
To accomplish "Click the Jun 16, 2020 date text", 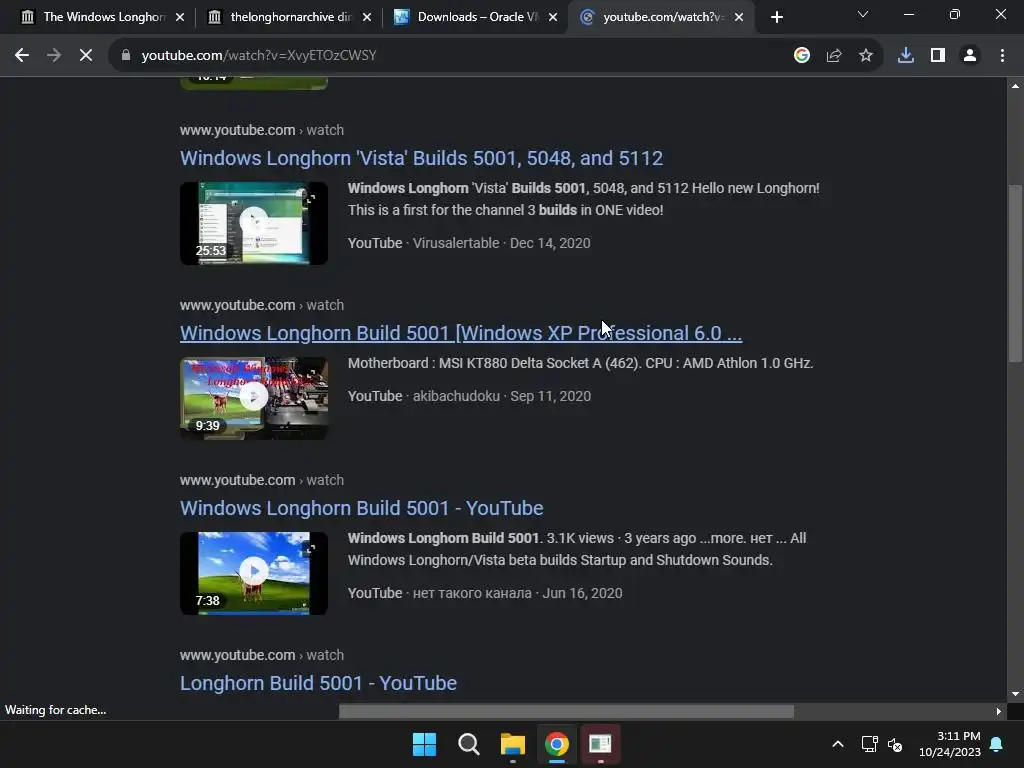I will pyautogui.click(x=583, y=593).
